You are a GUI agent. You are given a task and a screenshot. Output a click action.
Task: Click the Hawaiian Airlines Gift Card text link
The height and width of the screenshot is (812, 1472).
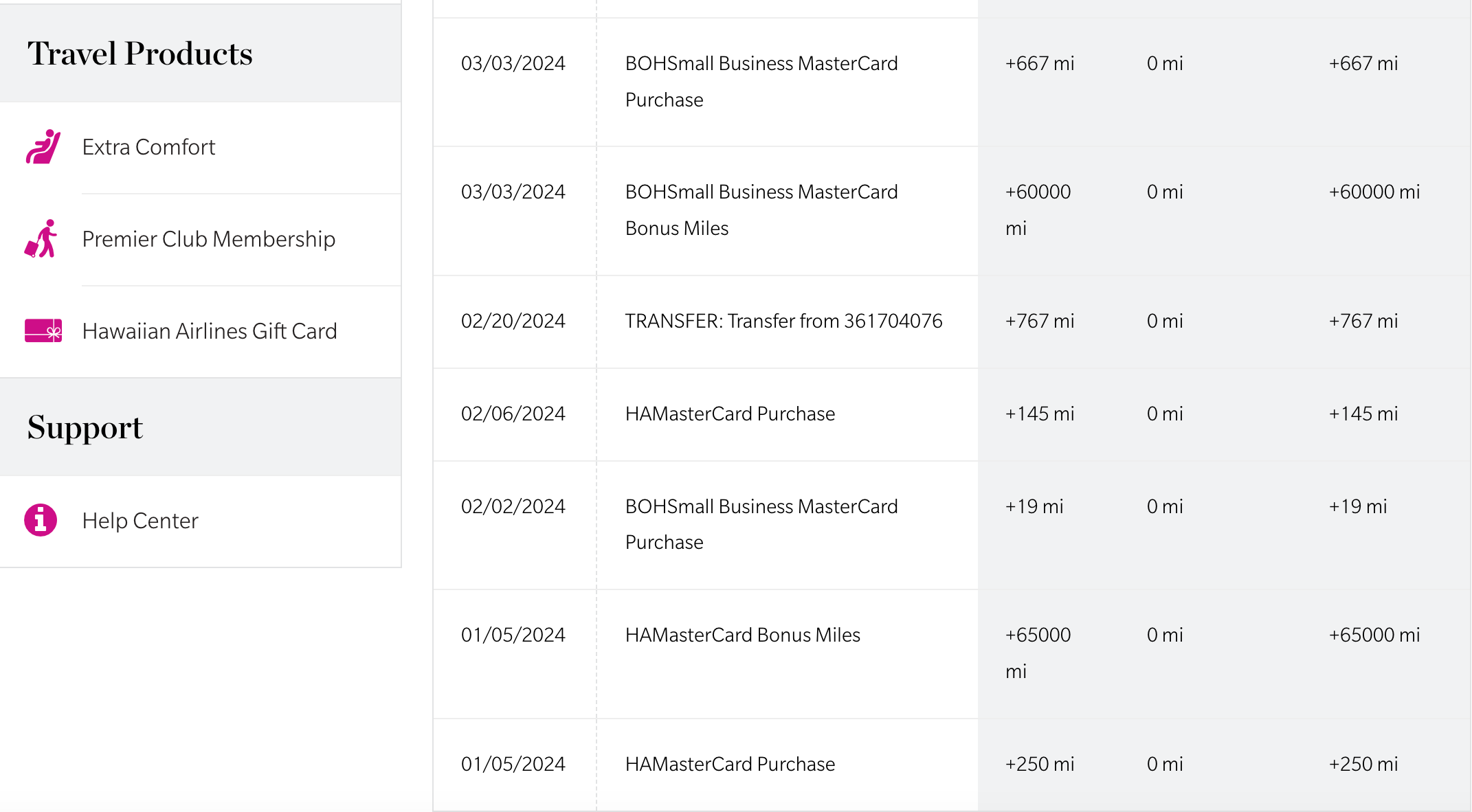tap(210, 330)
